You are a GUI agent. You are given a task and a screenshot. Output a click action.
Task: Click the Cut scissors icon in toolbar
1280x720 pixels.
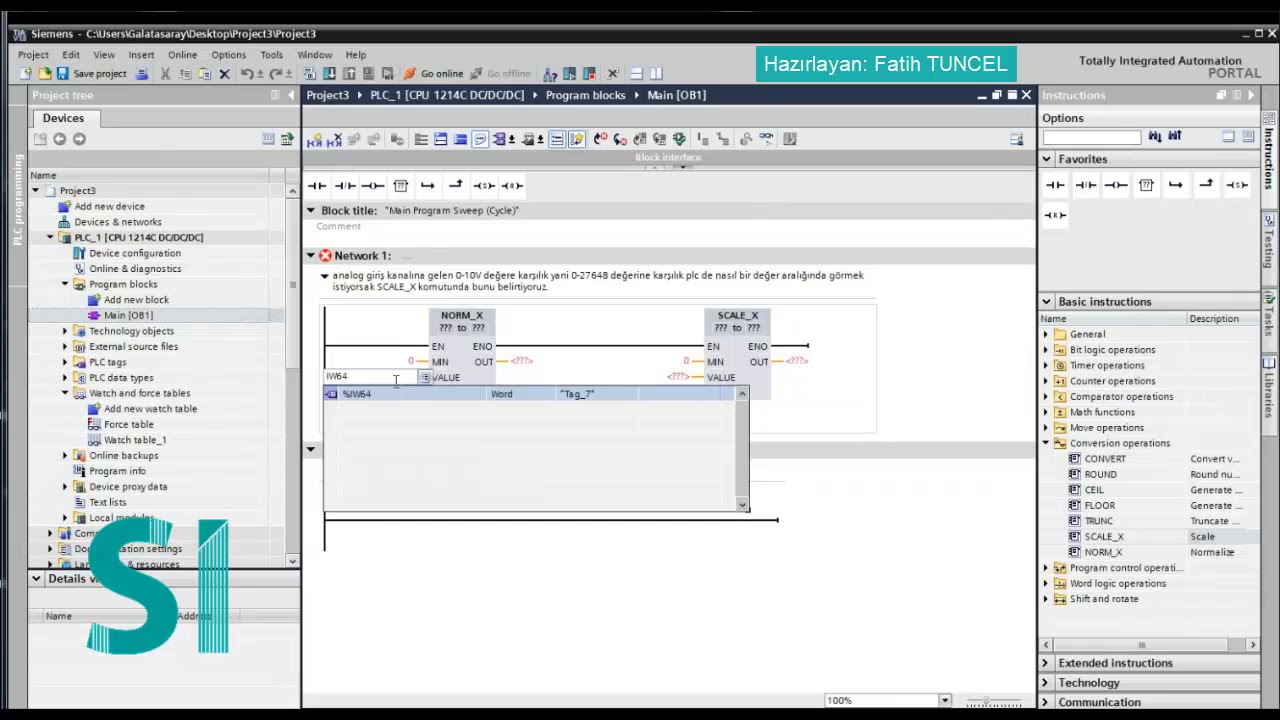click(x=165, y=74)
